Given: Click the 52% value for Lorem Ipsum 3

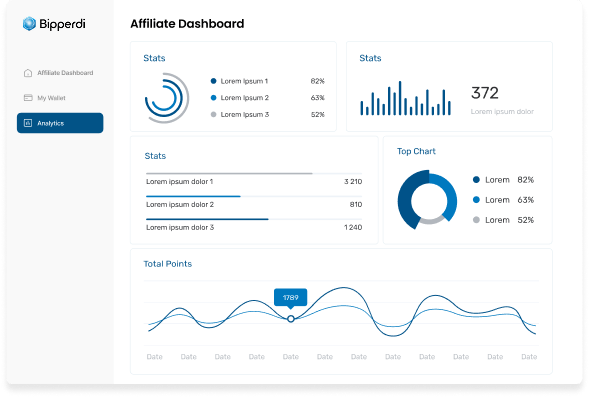Looking at the screenshot, I should [x=318, y=114].
